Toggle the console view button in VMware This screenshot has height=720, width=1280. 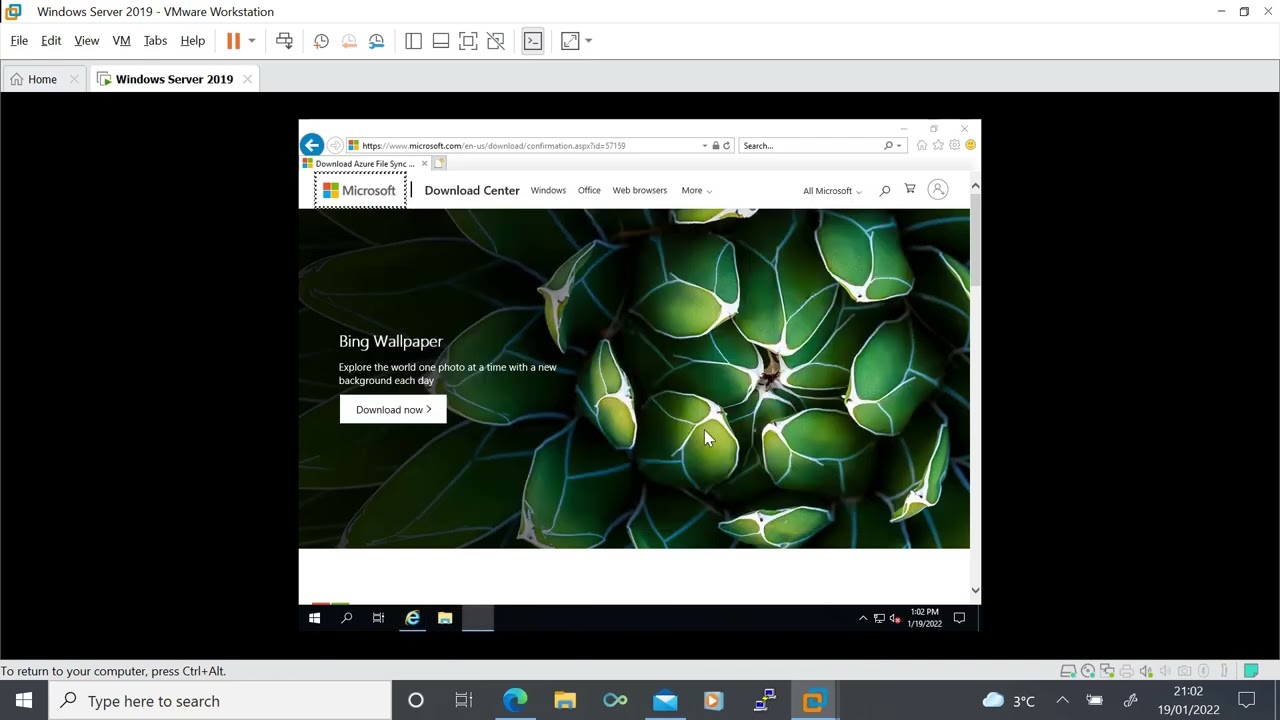[533, 41]
